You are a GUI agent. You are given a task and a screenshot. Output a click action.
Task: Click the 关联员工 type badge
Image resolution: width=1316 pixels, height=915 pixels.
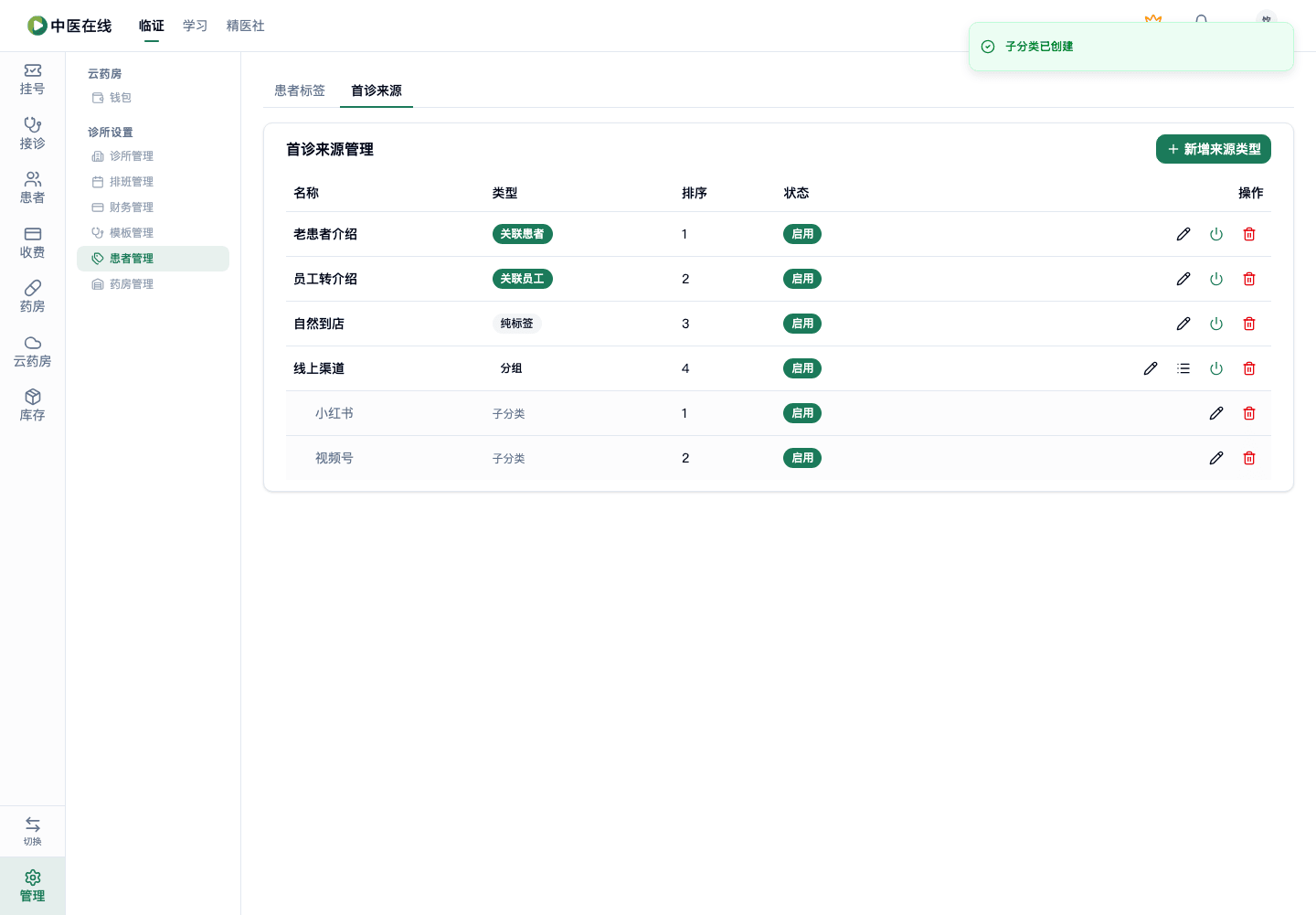523,279
